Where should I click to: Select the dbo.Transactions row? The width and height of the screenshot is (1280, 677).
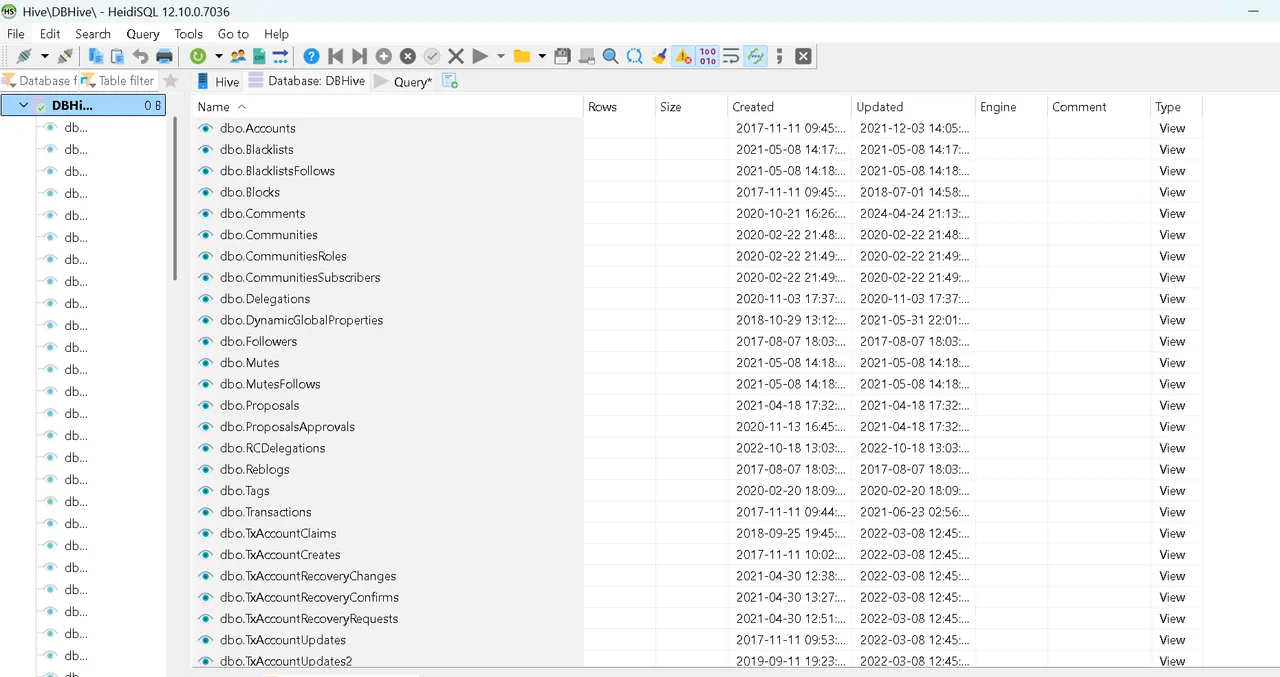697,512
